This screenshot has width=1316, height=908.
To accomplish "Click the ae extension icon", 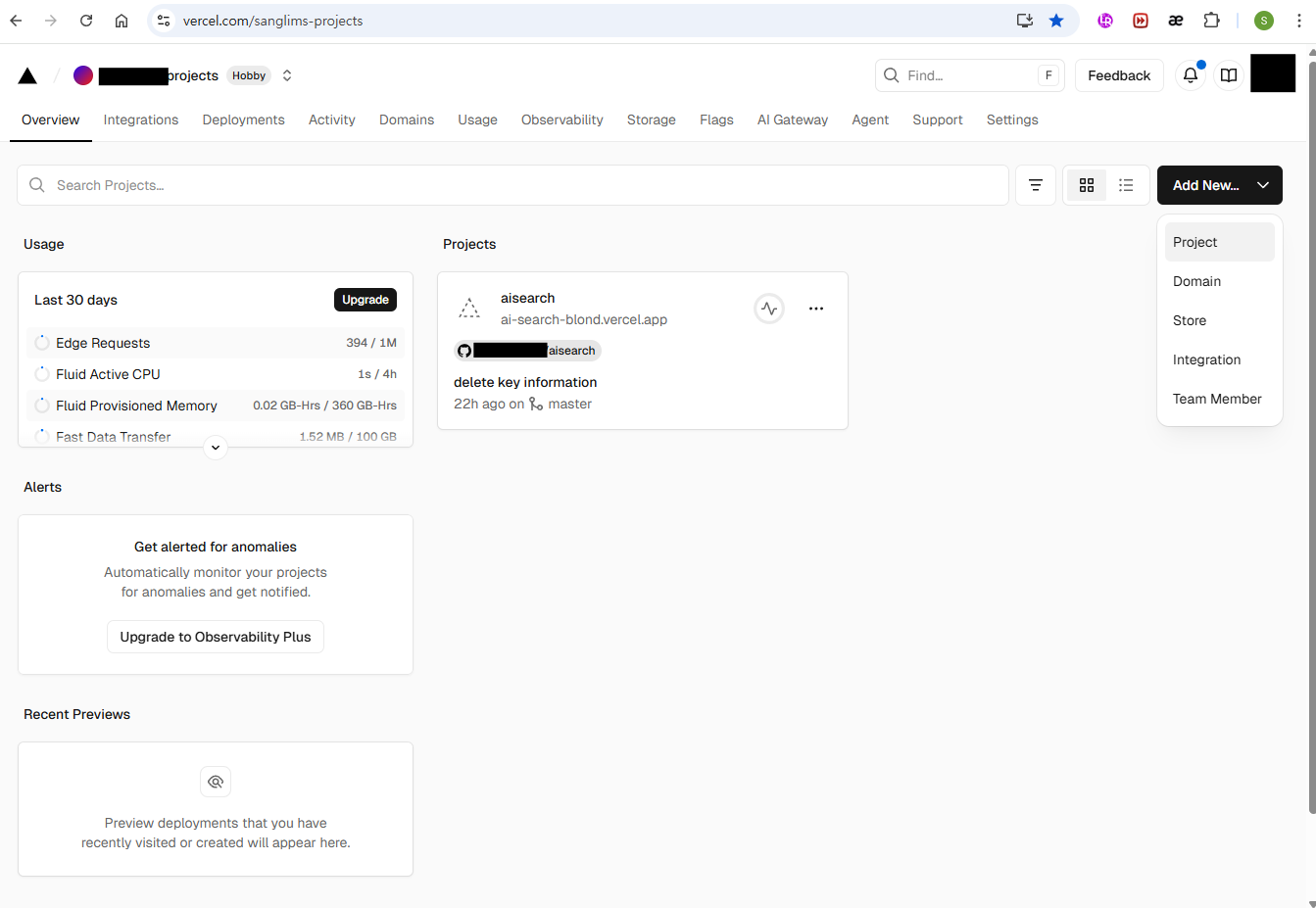I will 1176,21.
